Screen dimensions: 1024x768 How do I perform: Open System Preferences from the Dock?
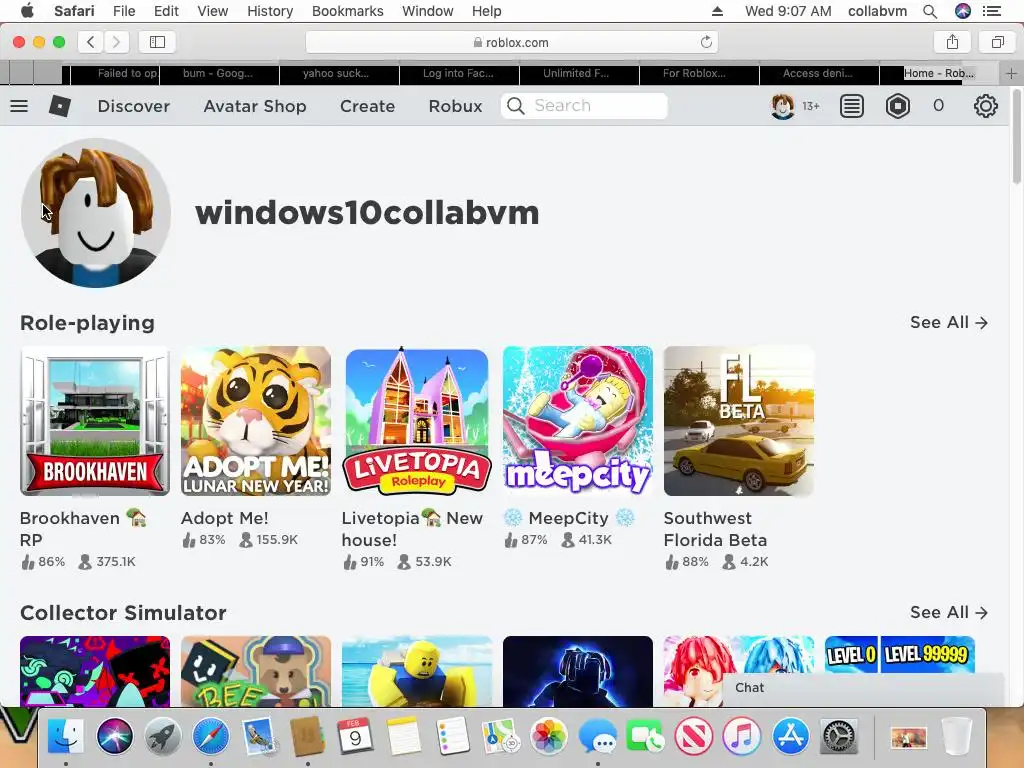(839, 736)
